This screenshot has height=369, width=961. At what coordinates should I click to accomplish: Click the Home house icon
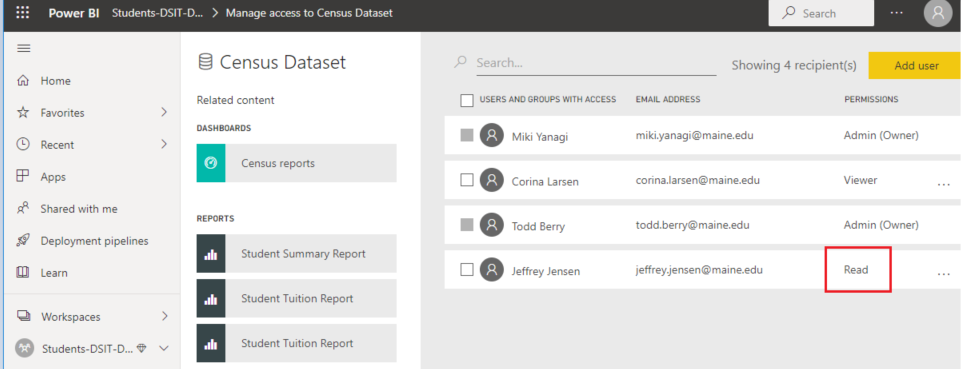click(23, 80)
